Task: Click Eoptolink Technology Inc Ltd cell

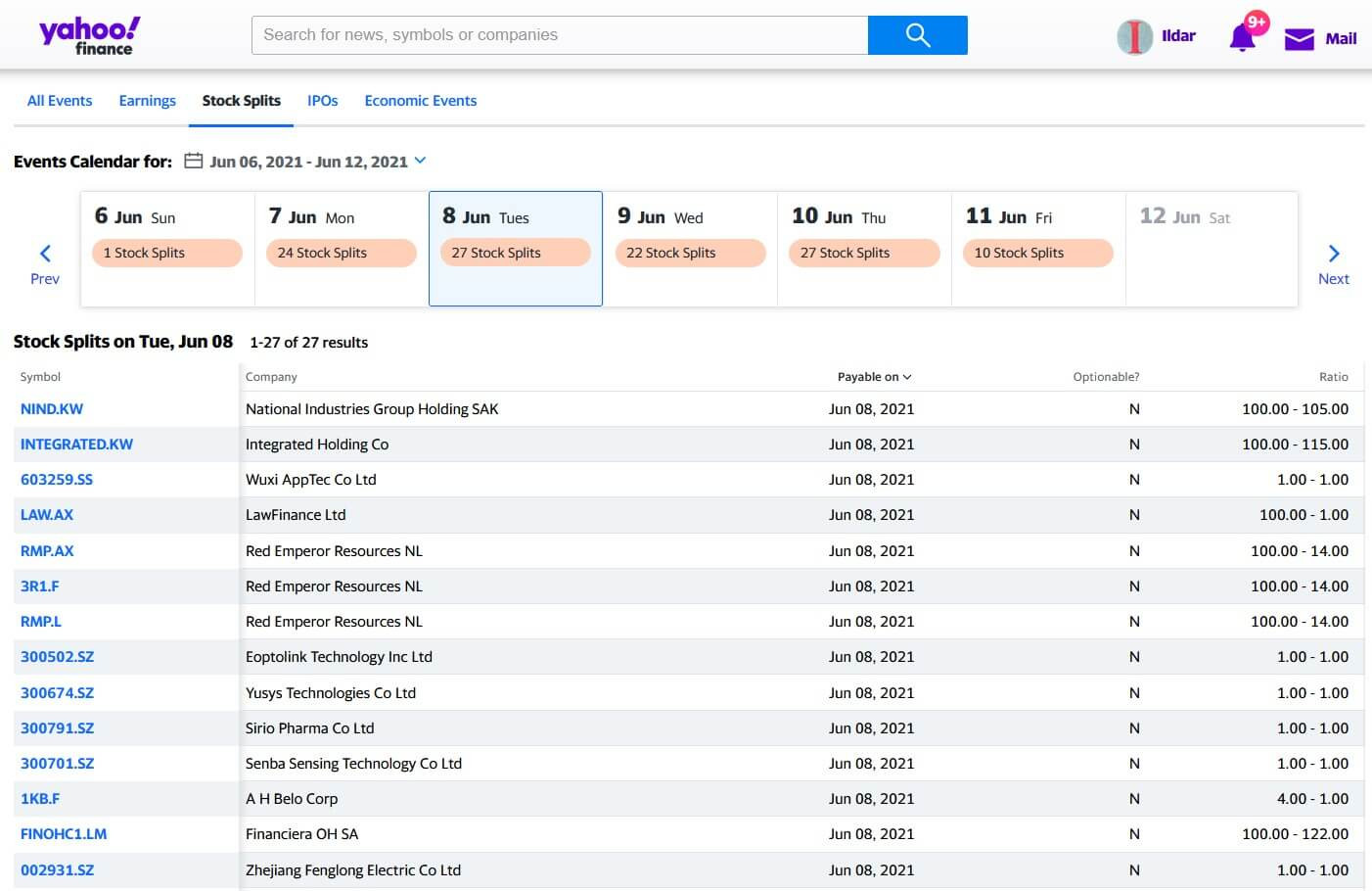Action: (339, 657)
